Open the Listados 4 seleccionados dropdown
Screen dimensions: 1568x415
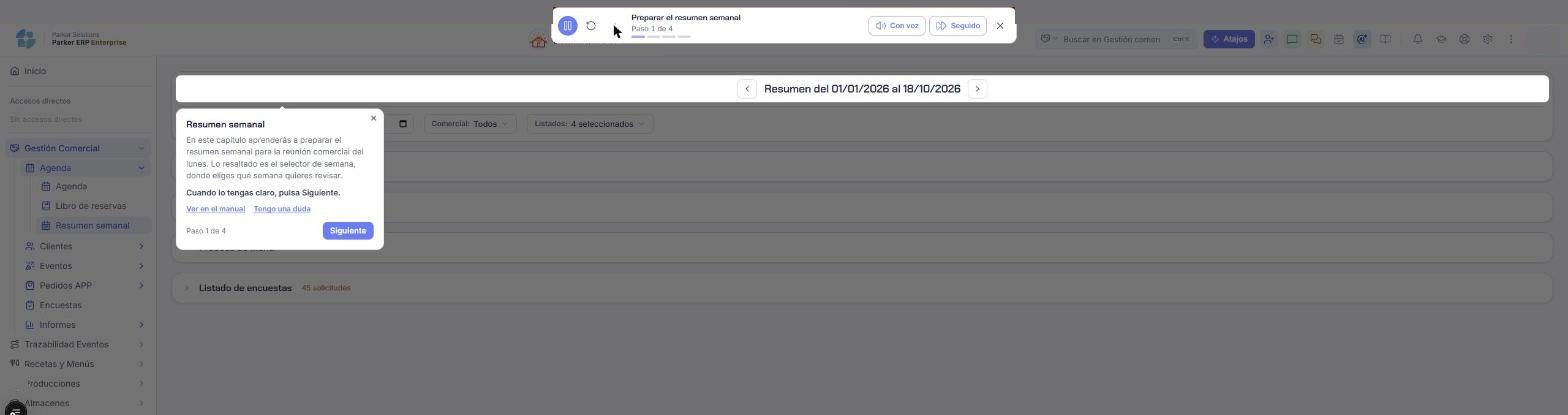589,124
